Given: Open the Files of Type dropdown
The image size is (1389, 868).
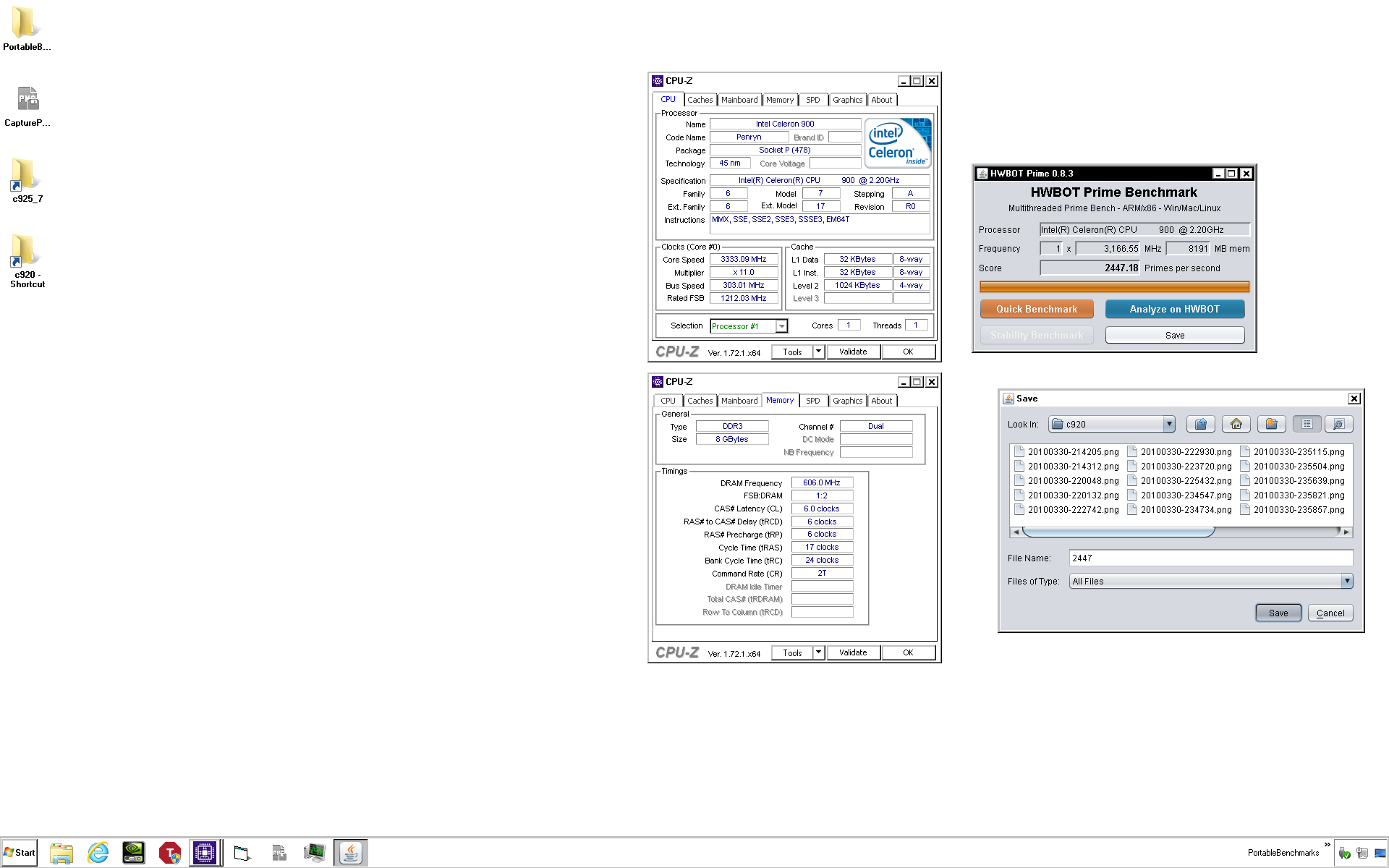Looking at the screenshot, I should 1346,581.
